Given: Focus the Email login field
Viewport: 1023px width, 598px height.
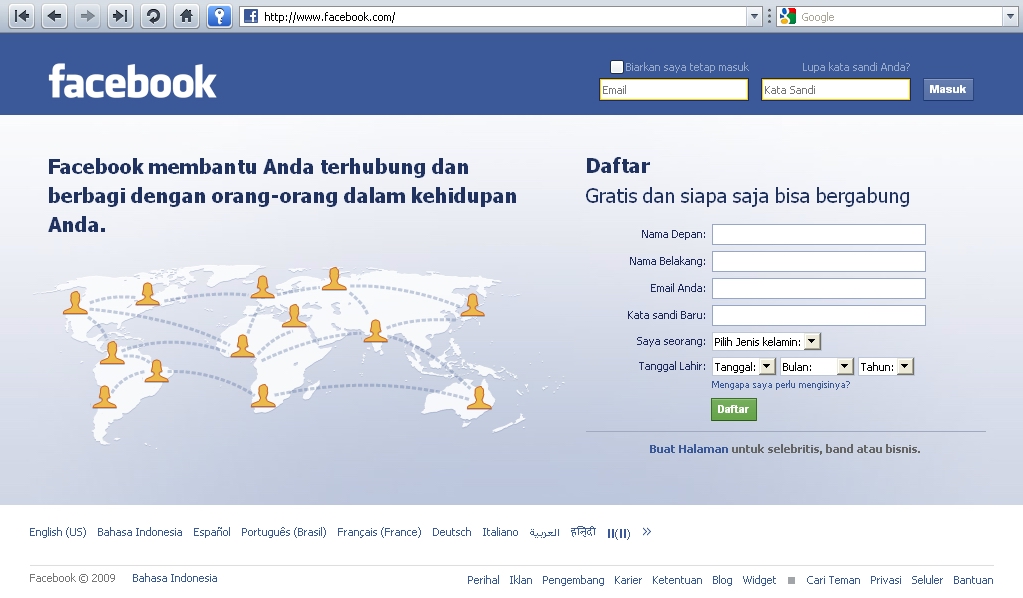Looking at the screenshot, I should [x=673, y=90].
